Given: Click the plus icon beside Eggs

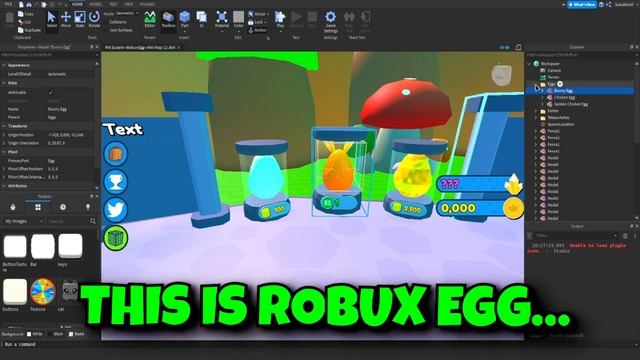Looking at the screenshot, I should (560, 84).
